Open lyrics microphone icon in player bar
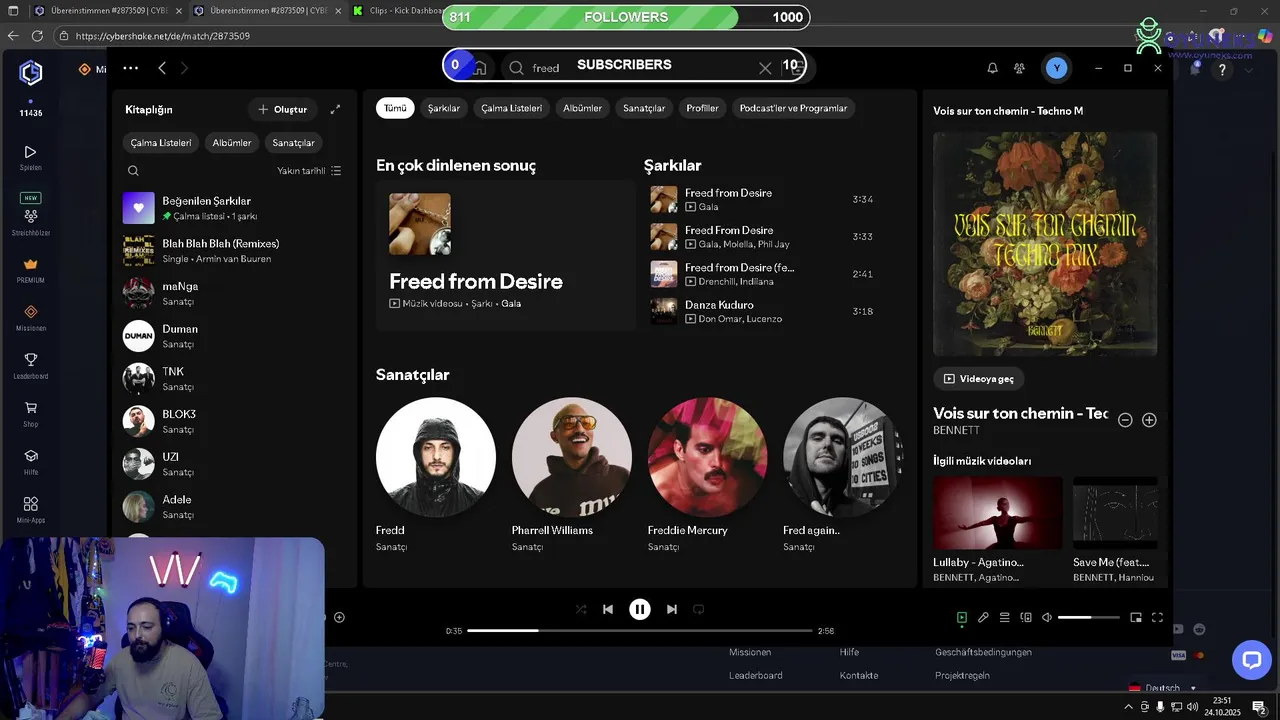Screen dimensions: 1280x720 [x=983, y=618]
